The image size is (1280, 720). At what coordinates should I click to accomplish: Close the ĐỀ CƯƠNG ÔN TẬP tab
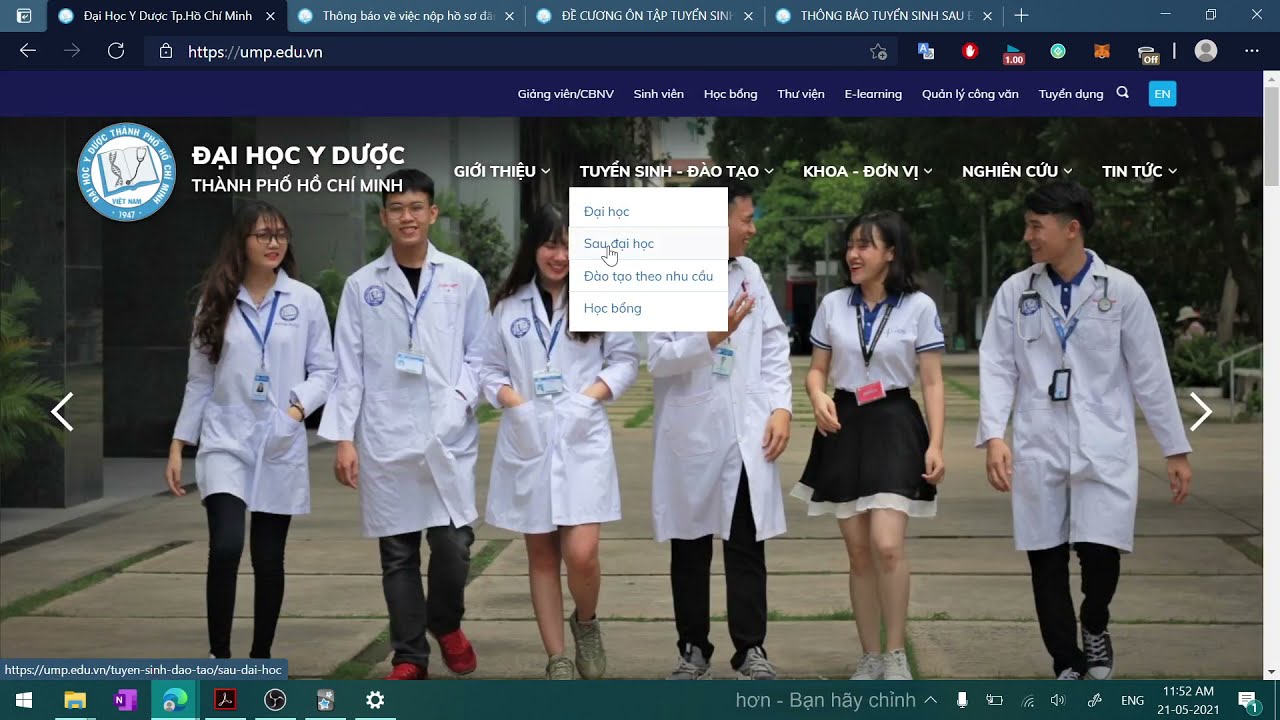coord(748,16)
